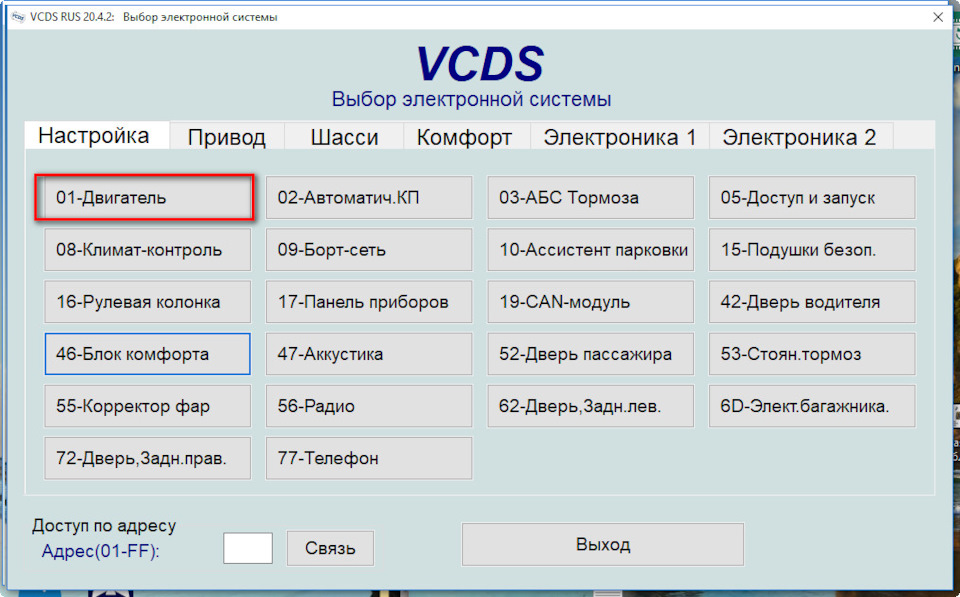Click the Адрес(01-FF) address input field
The height and width of the screenshot is (597, 960).
247,548
